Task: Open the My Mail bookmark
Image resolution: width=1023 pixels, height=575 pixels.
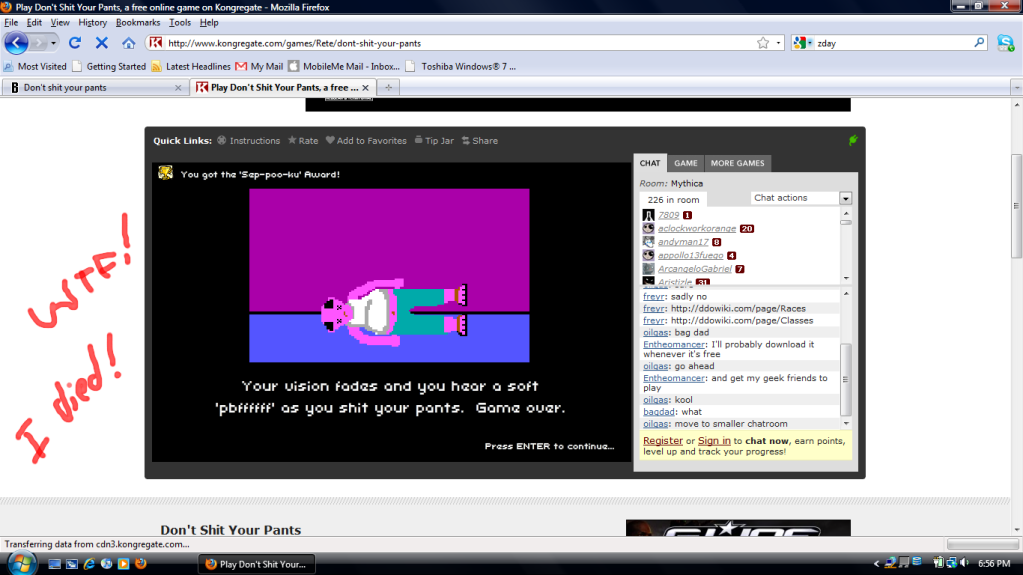Action: (x=259, y=67)
